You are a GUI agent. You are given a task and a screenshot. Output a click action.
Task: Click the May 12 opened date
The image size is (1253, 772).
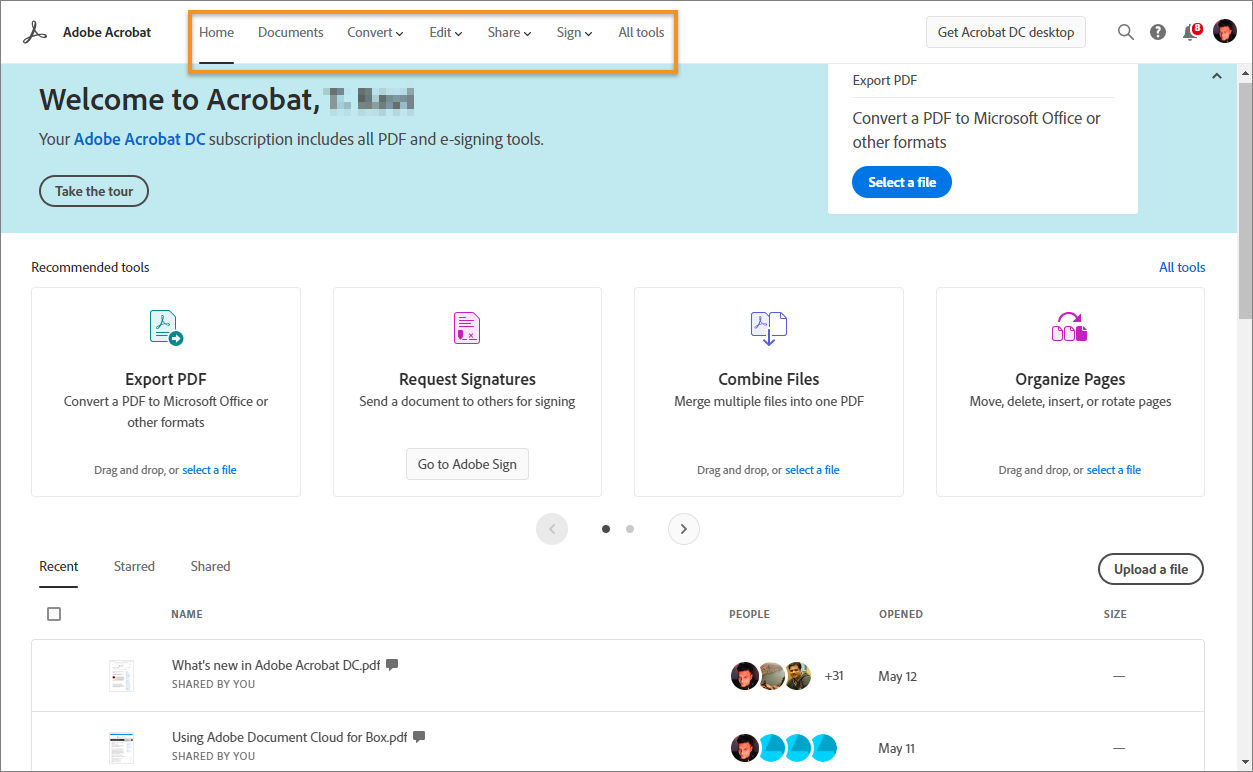click(897, 676)
